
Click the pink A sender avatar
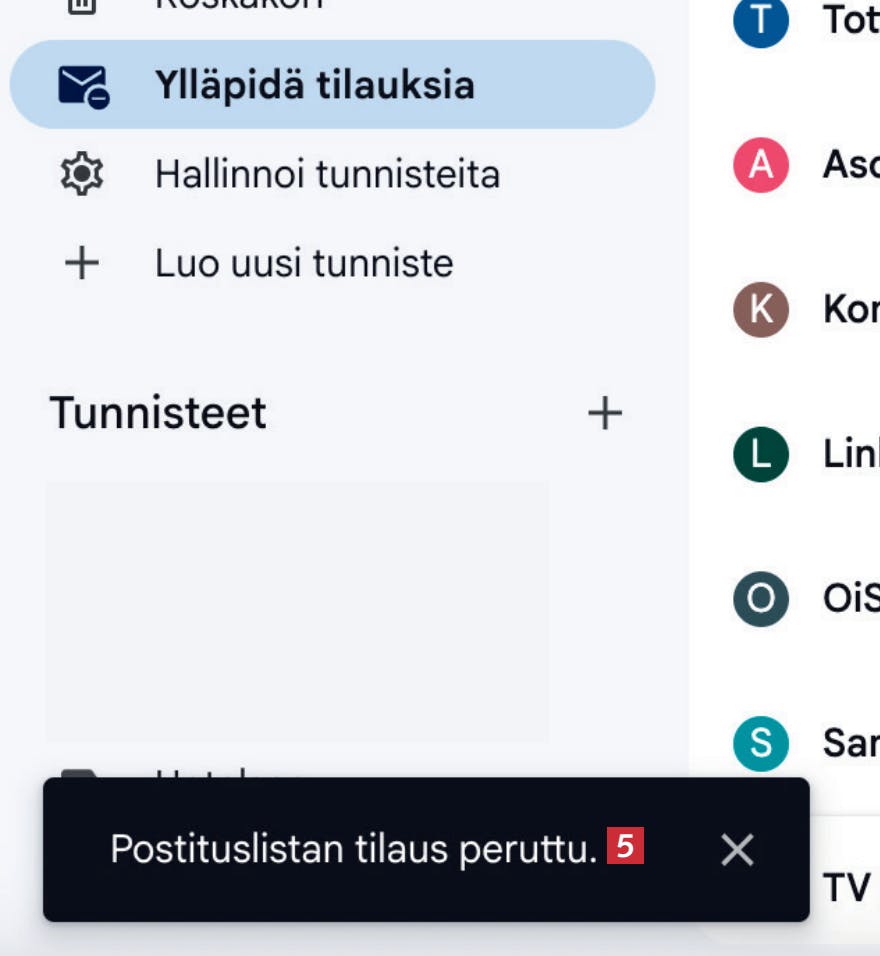pos(761,165)
